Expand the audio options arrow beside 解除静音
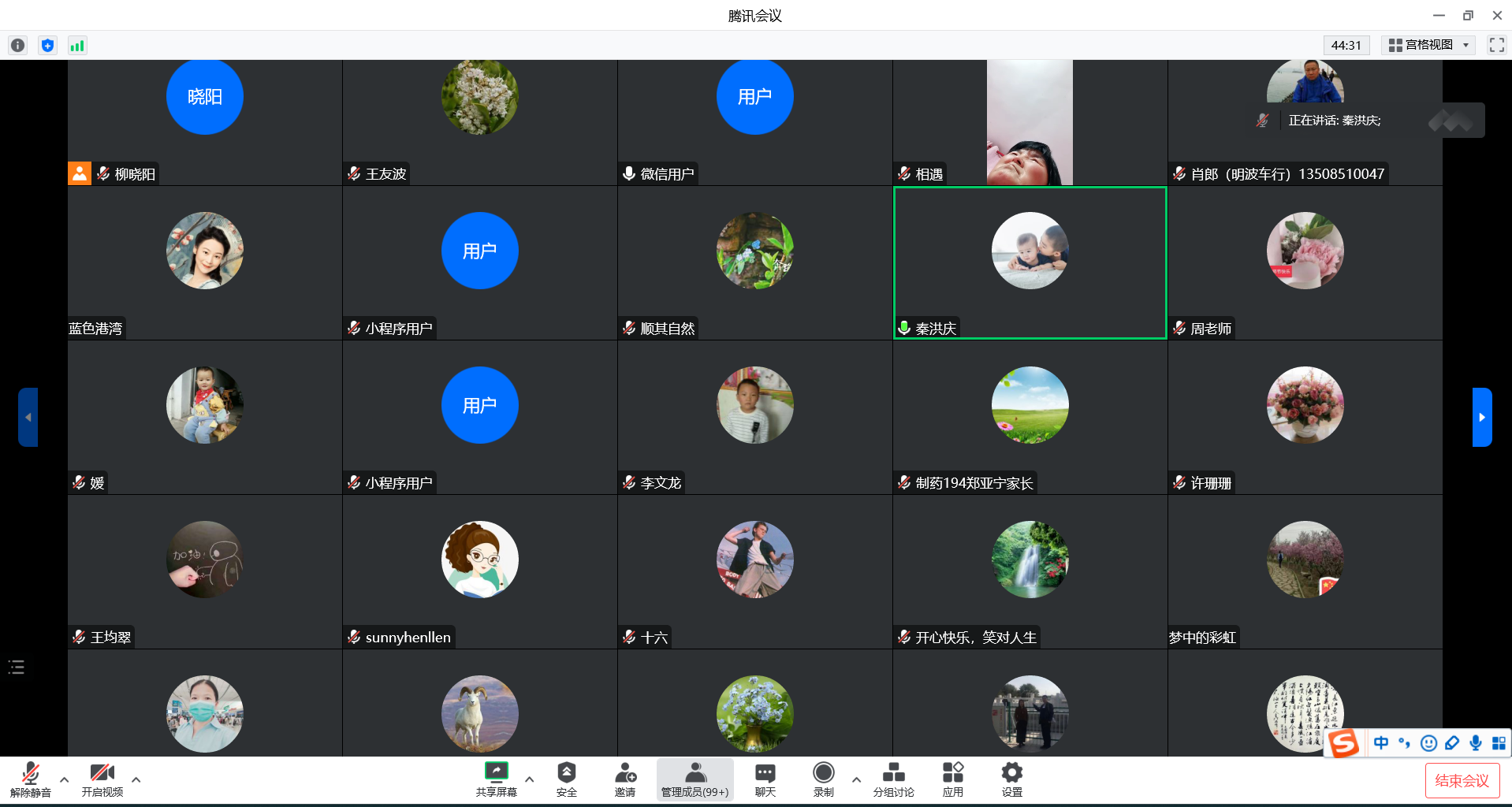The image size is (1512, 807). point(65,779)
